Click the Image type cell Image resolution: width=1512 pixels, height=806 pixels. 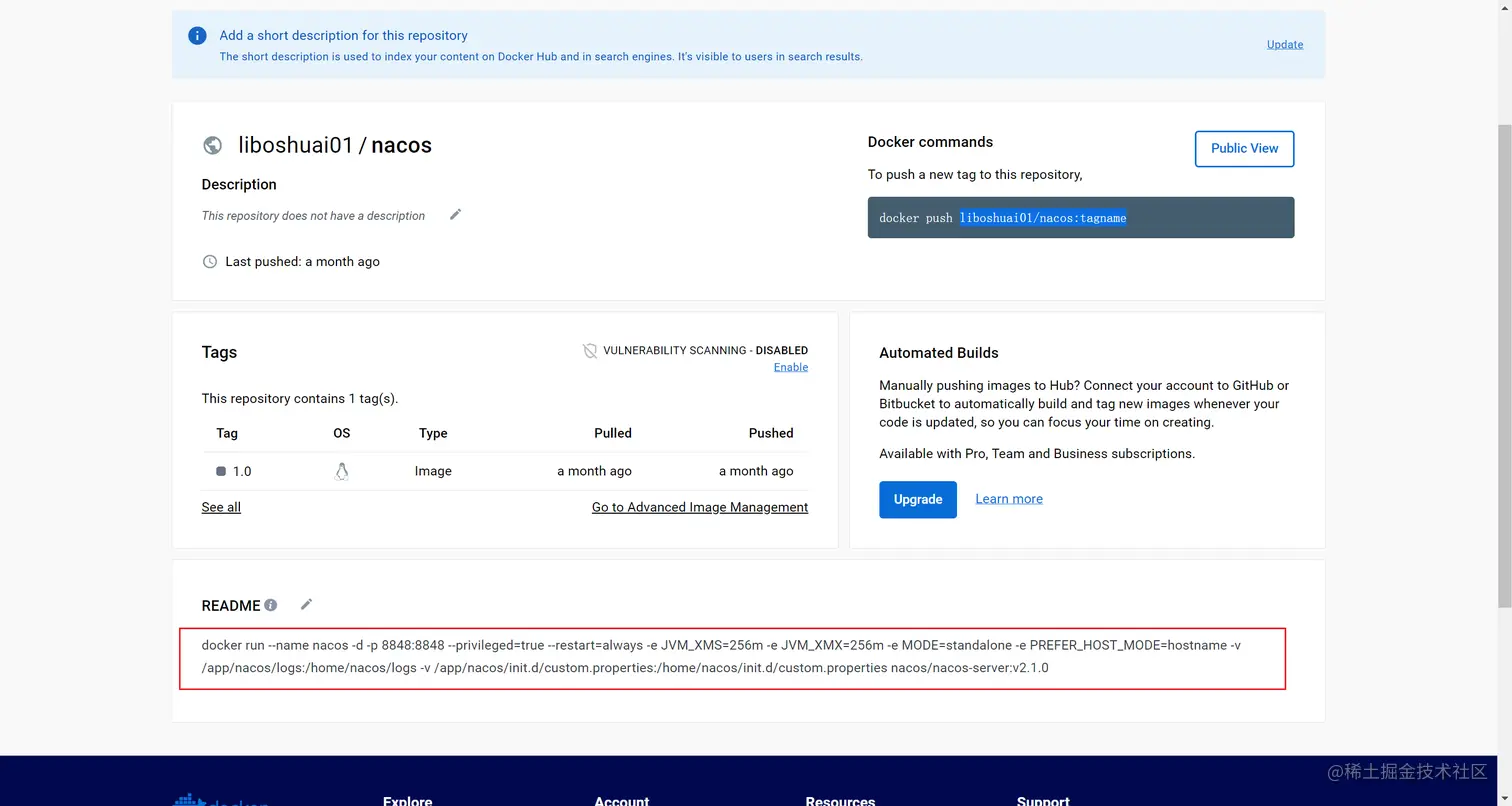tap(433, 471)
